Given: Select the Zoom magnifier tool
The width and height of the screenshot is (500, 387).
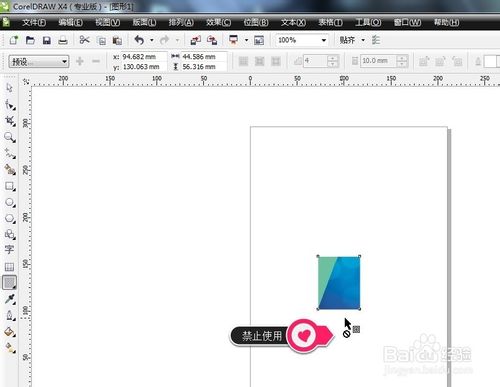Looking at the screenshot, I should point(9,137).
